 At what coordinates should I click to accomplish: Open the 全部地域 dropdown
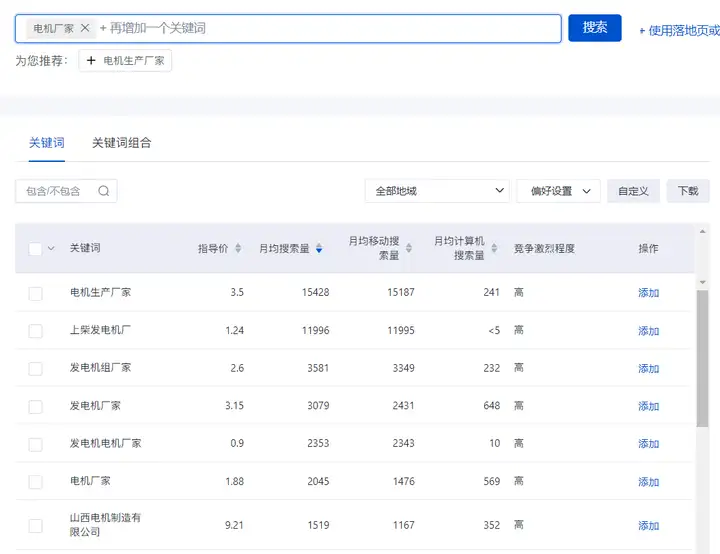[x=437, y=191]
